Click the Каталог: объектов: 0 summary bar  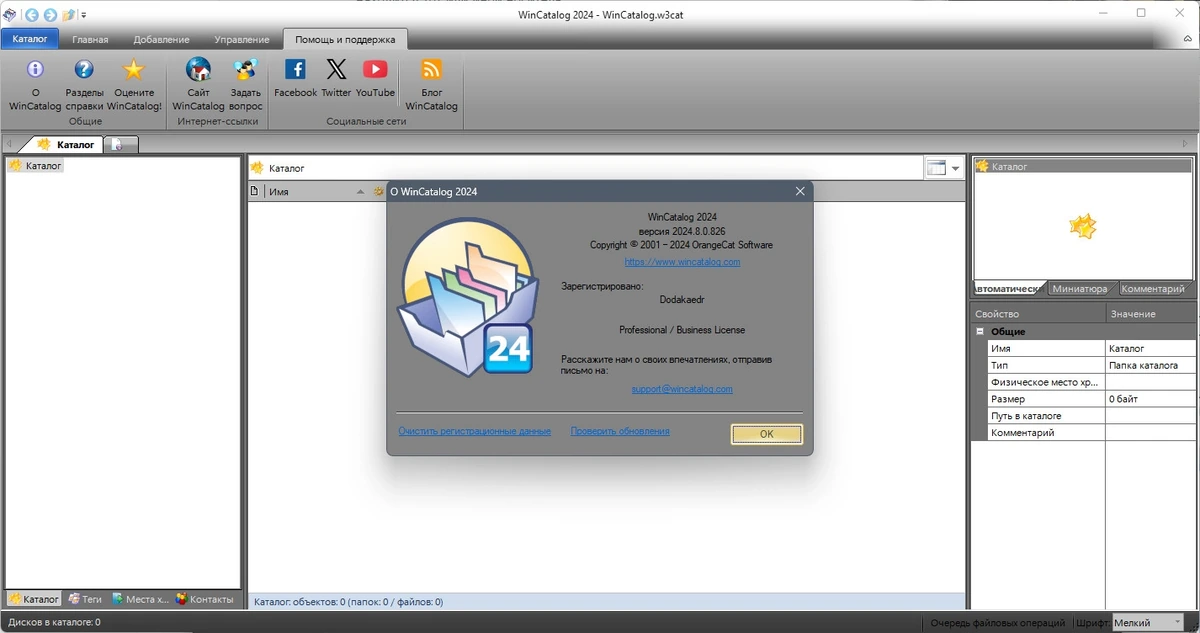tap(607, 602)
